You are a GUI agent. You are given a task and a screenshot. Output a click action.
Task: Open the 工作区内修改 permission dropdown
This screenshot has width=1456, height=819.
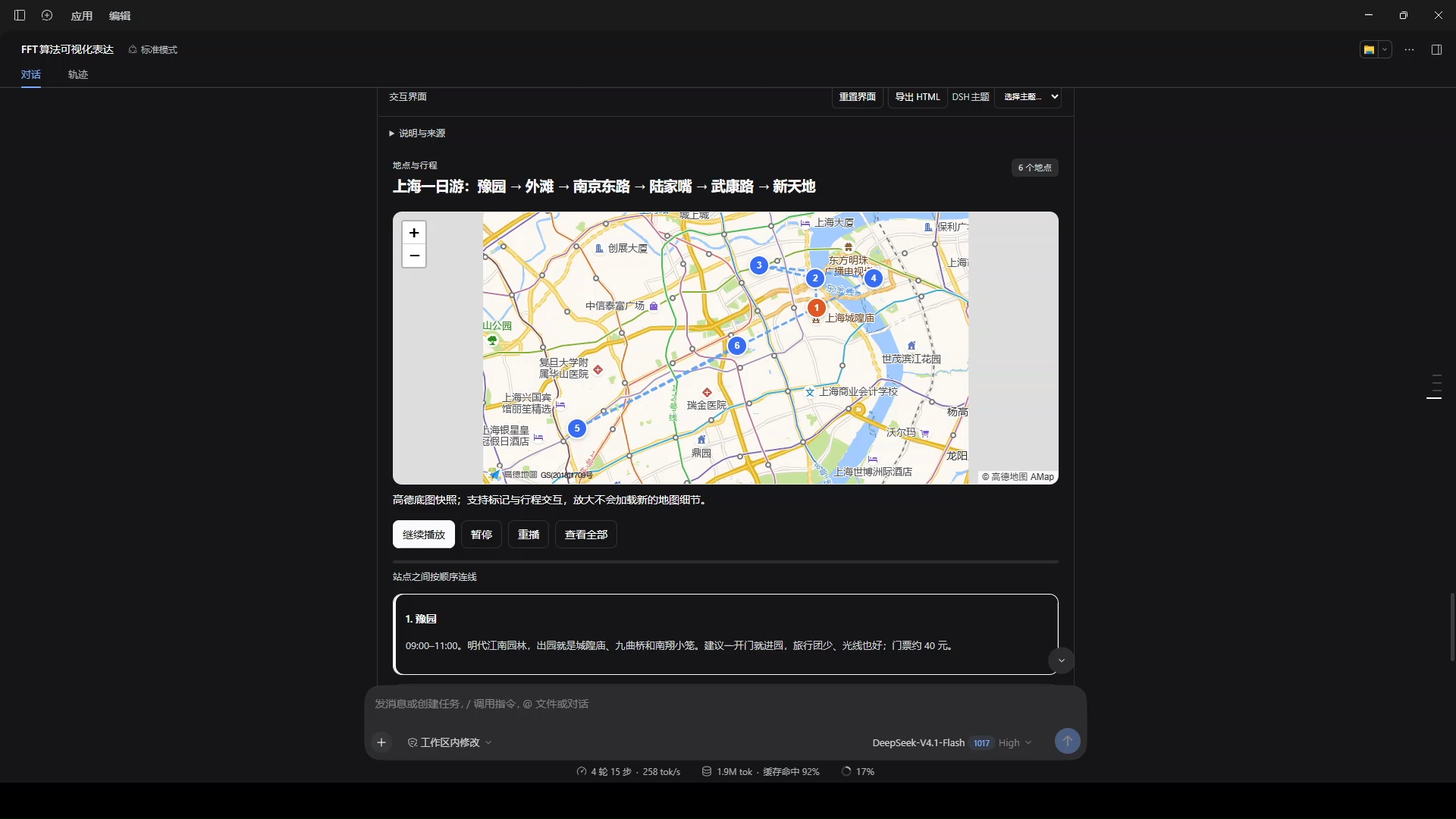click(450, 742)
